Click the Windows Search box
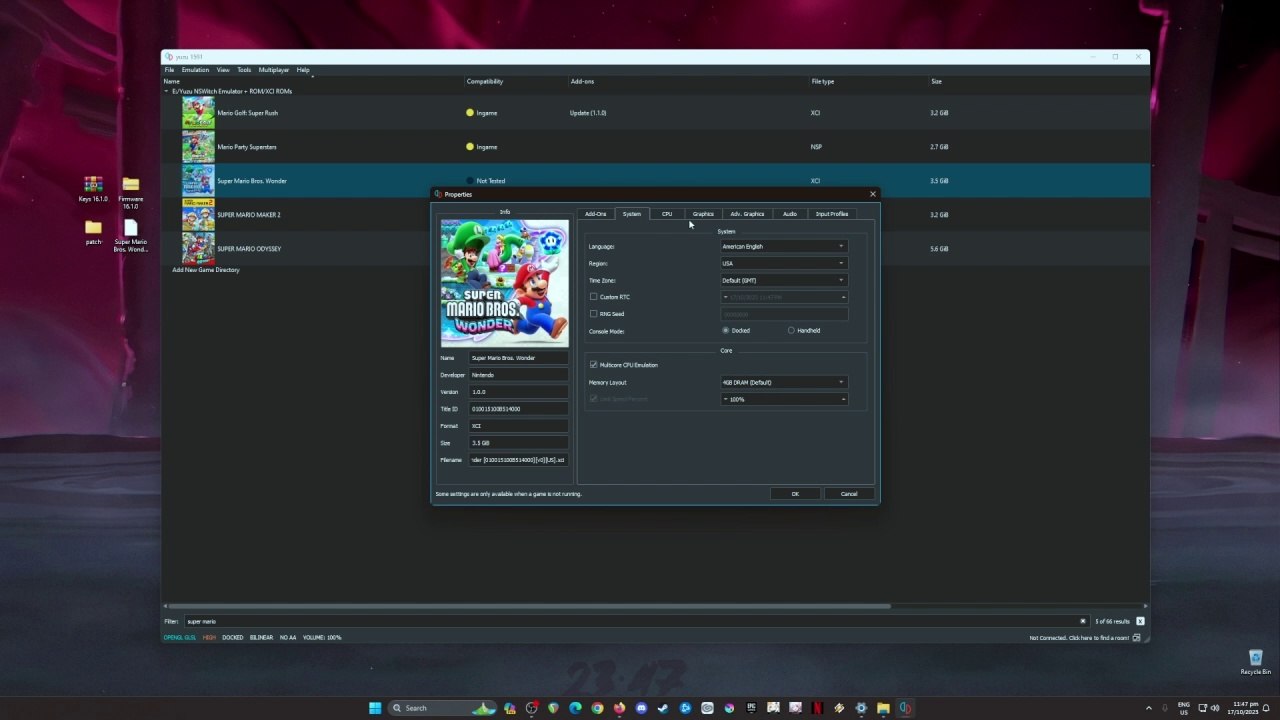 coord(443,708)
